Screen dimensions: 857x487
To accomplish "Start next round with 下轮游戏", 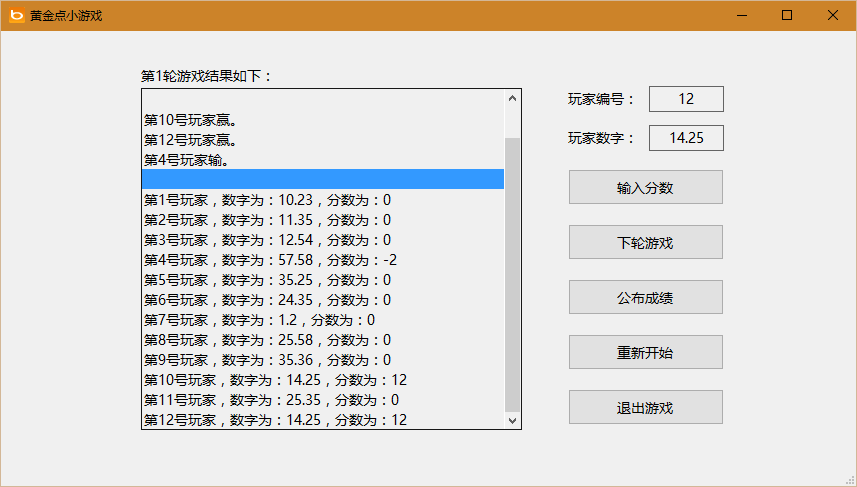I will click(645, 242).
